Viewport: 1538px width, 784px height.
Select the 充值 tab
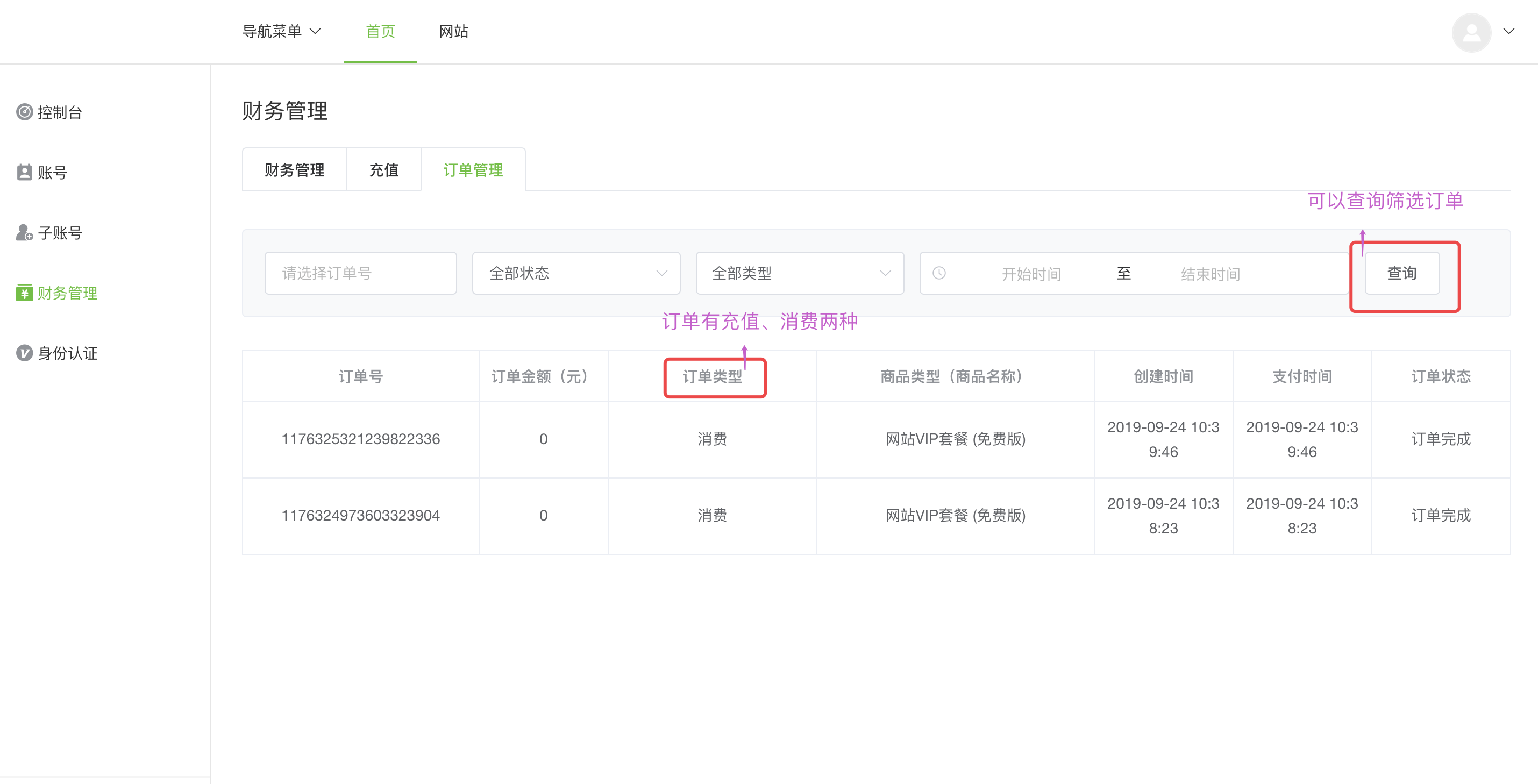[384, 170]
